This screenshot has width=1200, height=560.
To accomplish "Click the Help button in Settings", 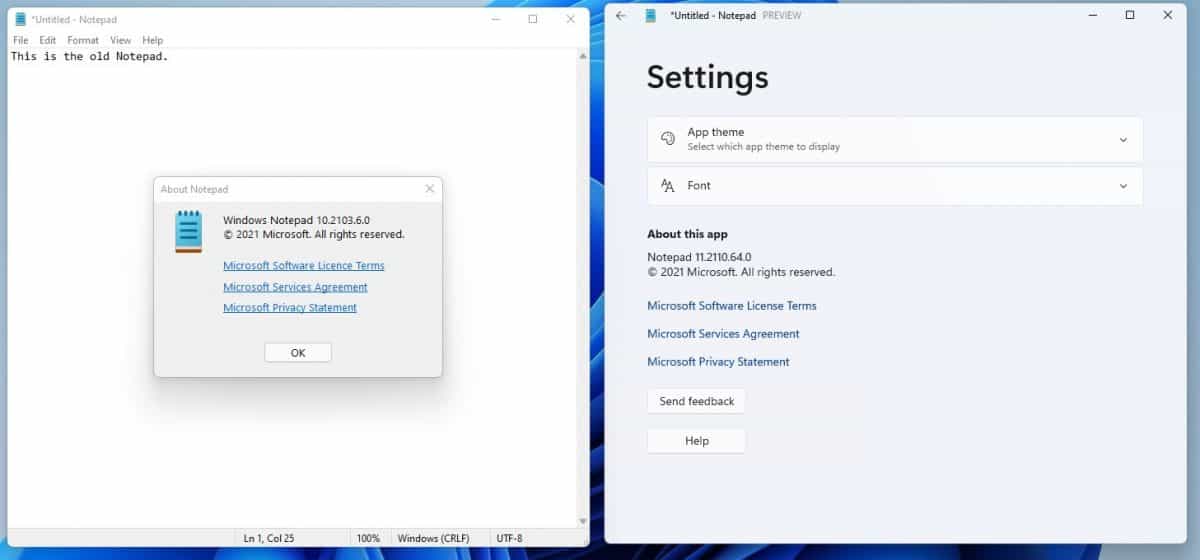I will click(x=696, y=441).
